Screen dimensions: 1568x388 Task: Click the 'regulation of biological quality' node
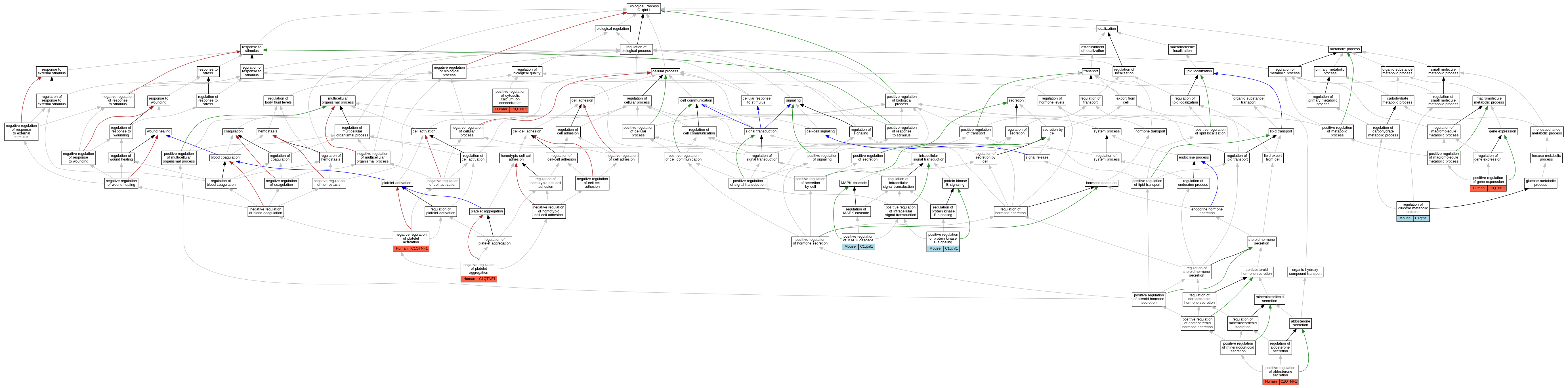[526, 71]
